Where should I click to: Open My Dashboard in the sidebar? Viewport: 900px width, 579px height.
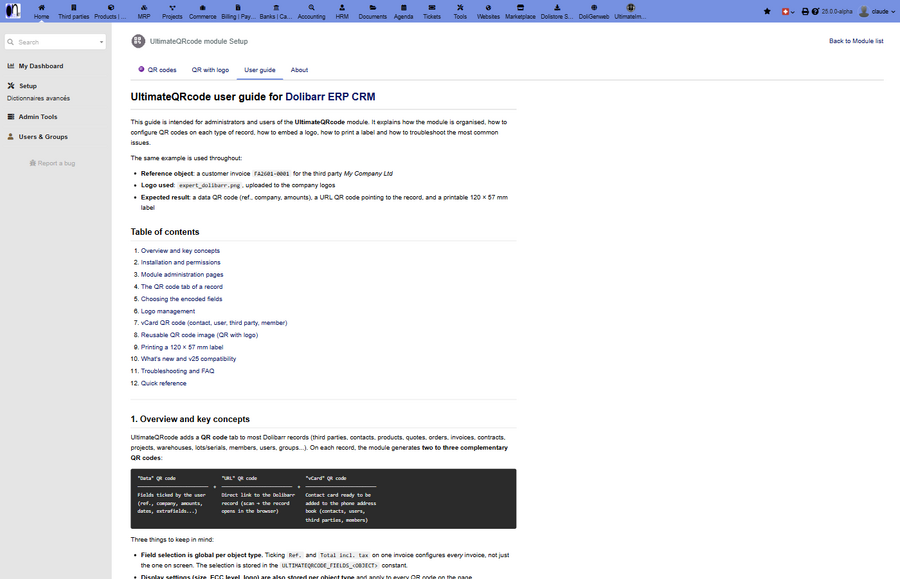[41, 66]
